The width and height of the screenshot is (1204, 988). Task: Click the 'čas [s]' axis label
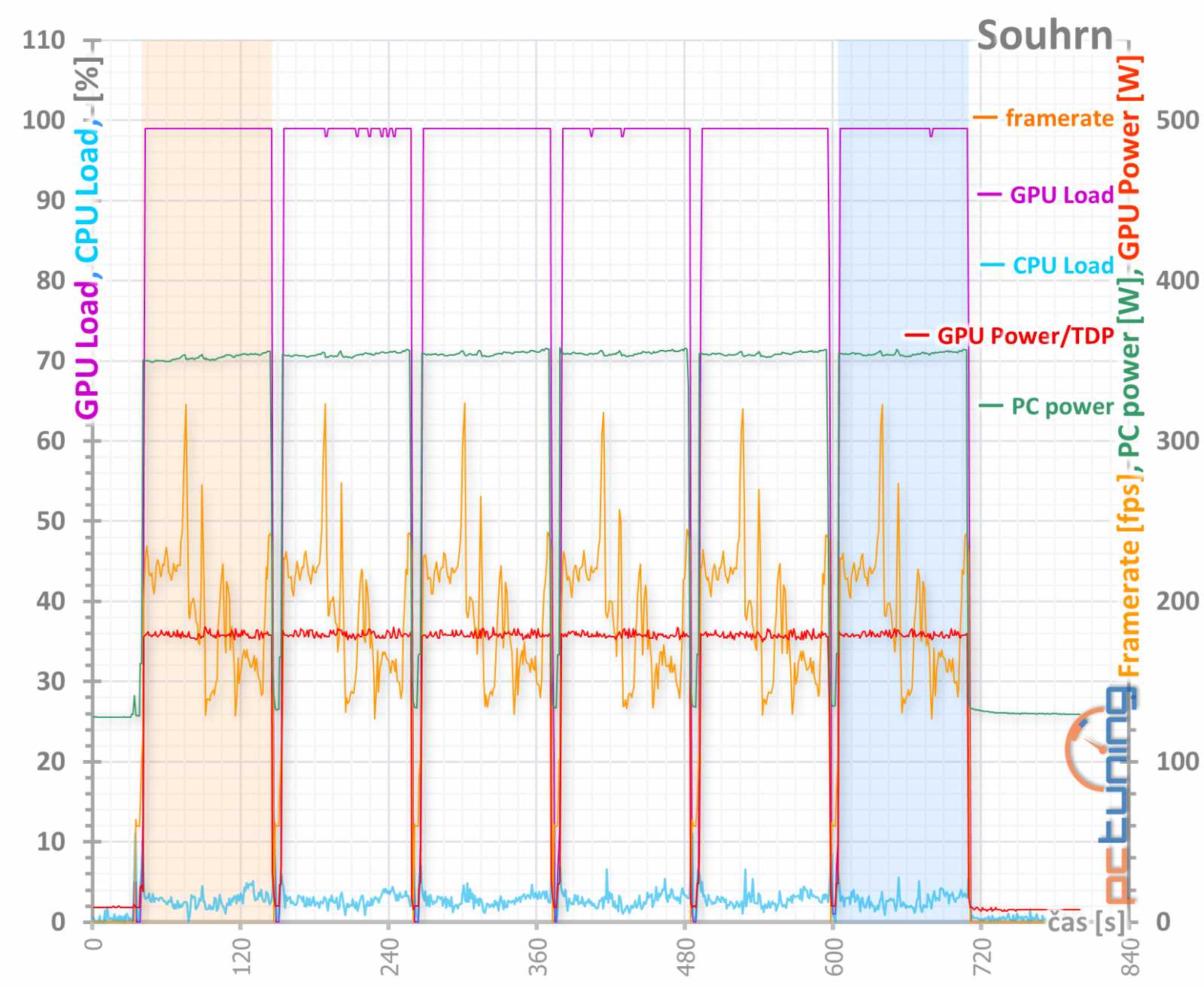1087,923
